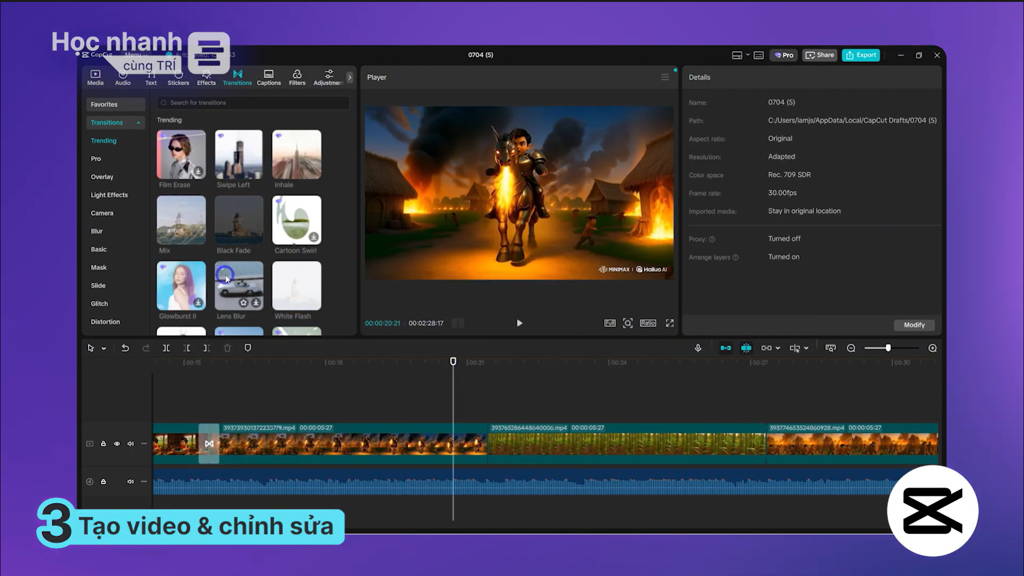
Task: Collapse the Transitions category list
Action: tap(138, 123)
